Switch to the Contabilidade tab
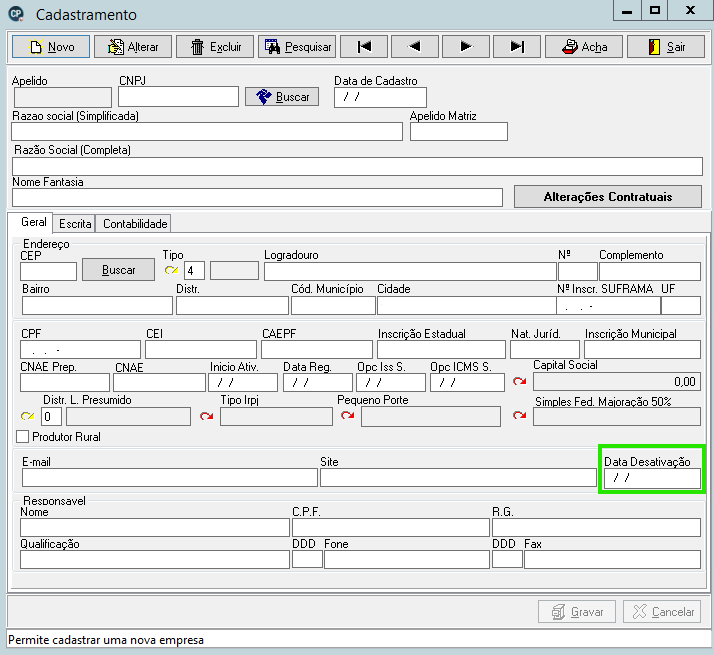 coord(135,224)
